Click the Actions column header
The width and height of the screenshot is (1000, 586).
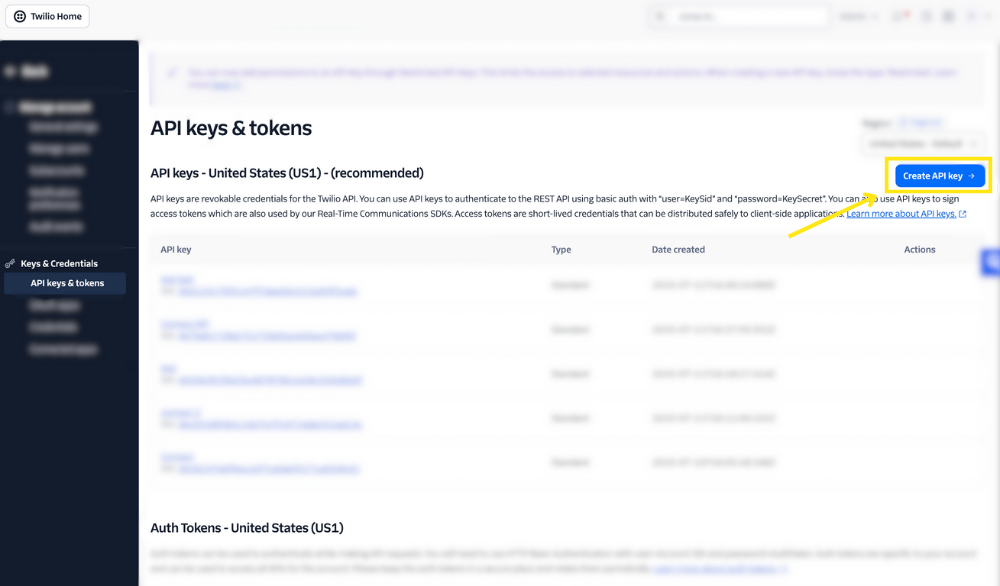point(920,249)
